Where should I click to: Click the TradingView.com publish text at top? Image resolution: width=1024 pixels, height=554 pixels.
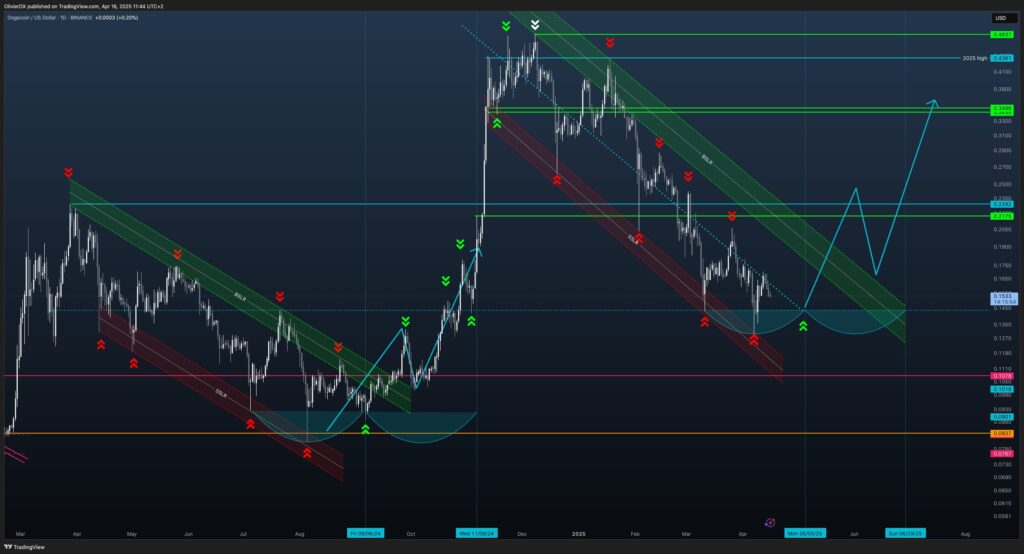click(x=86, y=6)
